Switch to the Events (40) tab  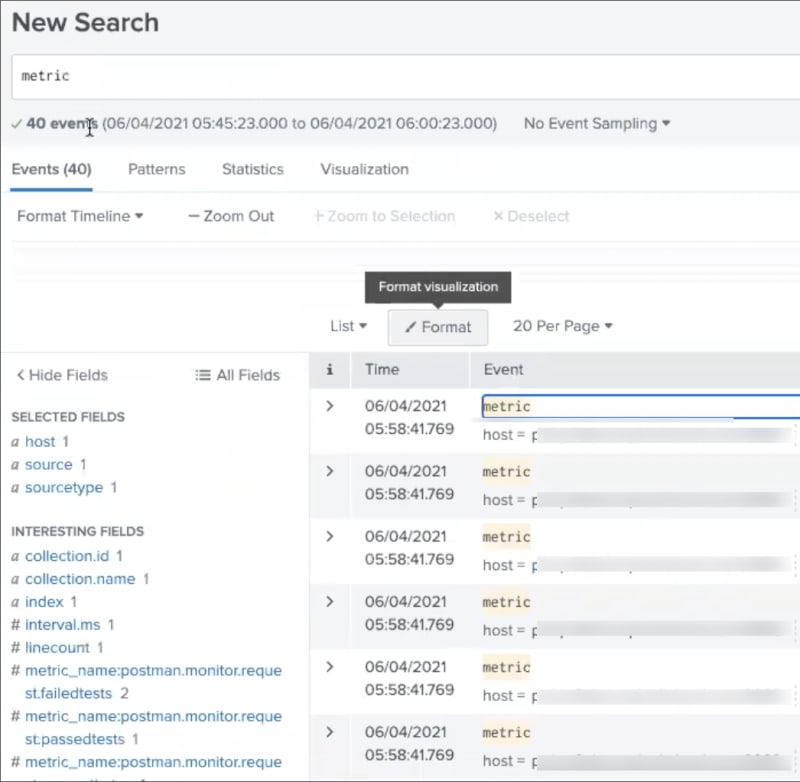[x=52, y=169]
